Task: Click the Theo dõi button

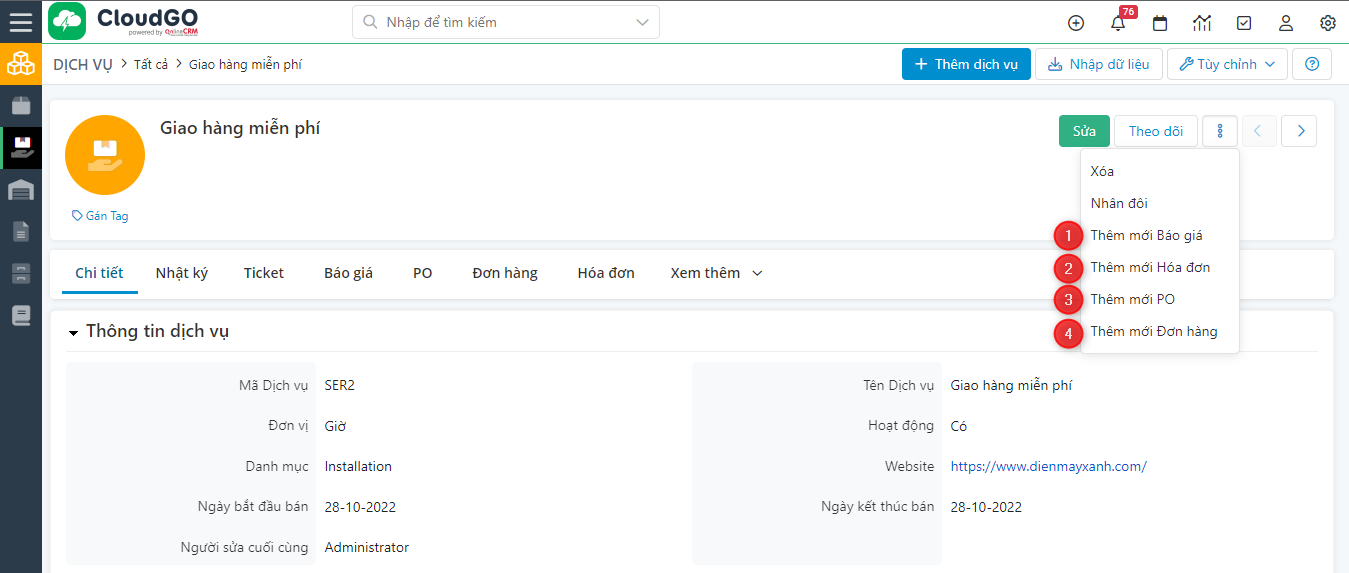Action: click(1156, 131)
